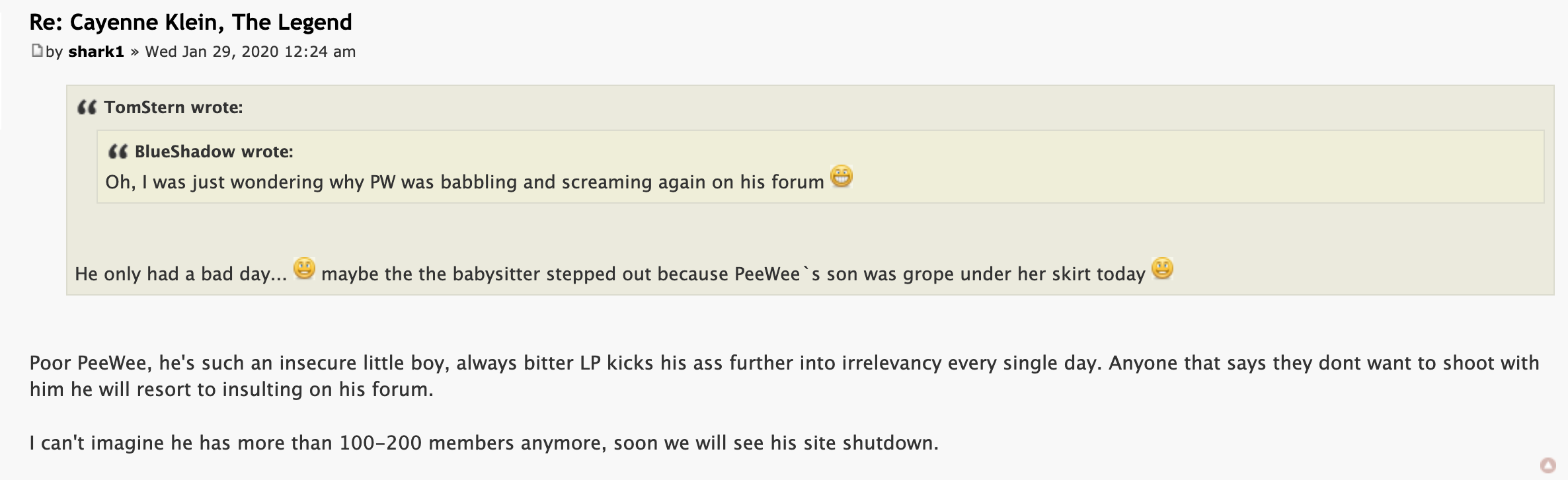Click the post timestamp Wed Jan 29, 2020

(250, 52)
